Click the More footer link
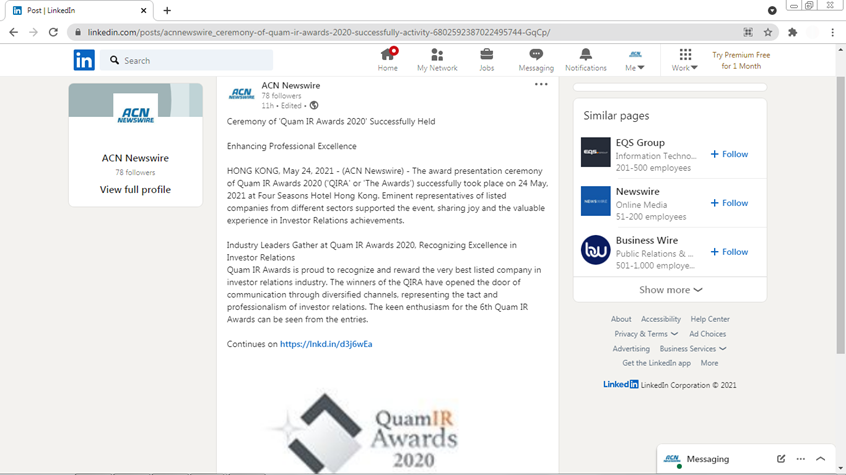This screenshot has width=846, height=475. (709, 363)
